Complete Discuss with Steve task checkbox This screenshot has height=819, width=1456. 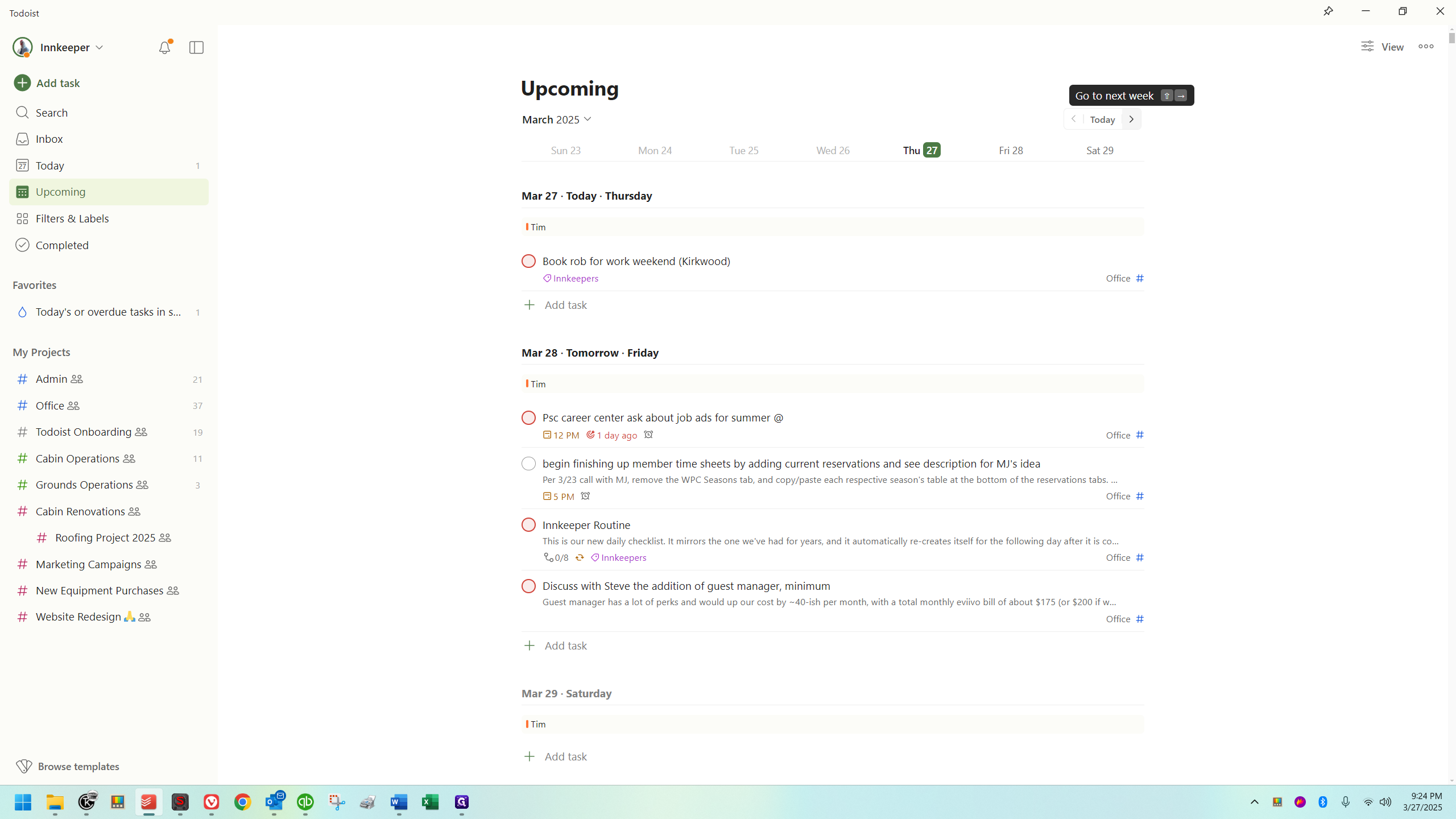point(528,586)
